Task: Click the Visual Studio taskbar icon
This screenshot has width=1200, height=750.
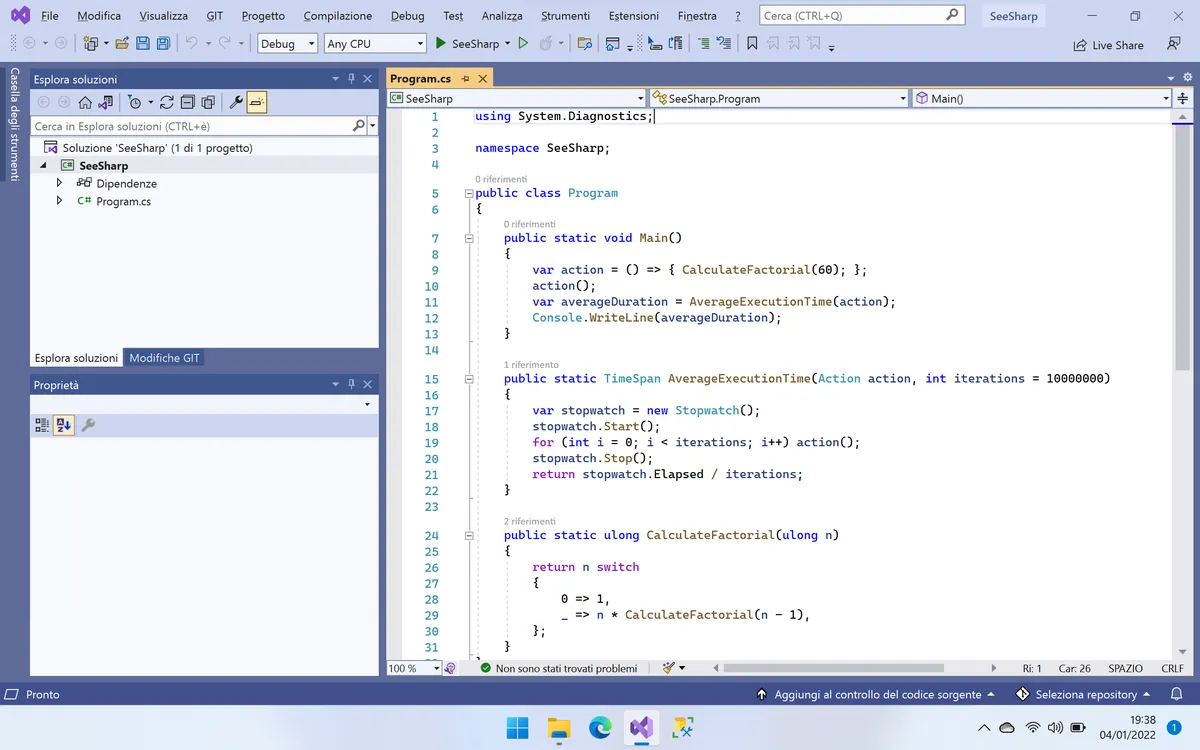Action: [x=641, y=727]
